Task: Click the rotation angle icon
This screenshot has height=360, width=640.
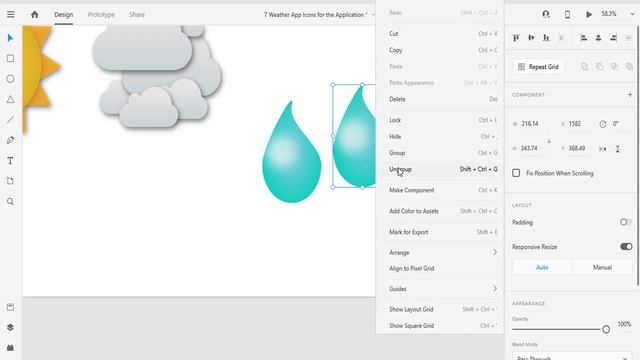Action: [603, 124]
